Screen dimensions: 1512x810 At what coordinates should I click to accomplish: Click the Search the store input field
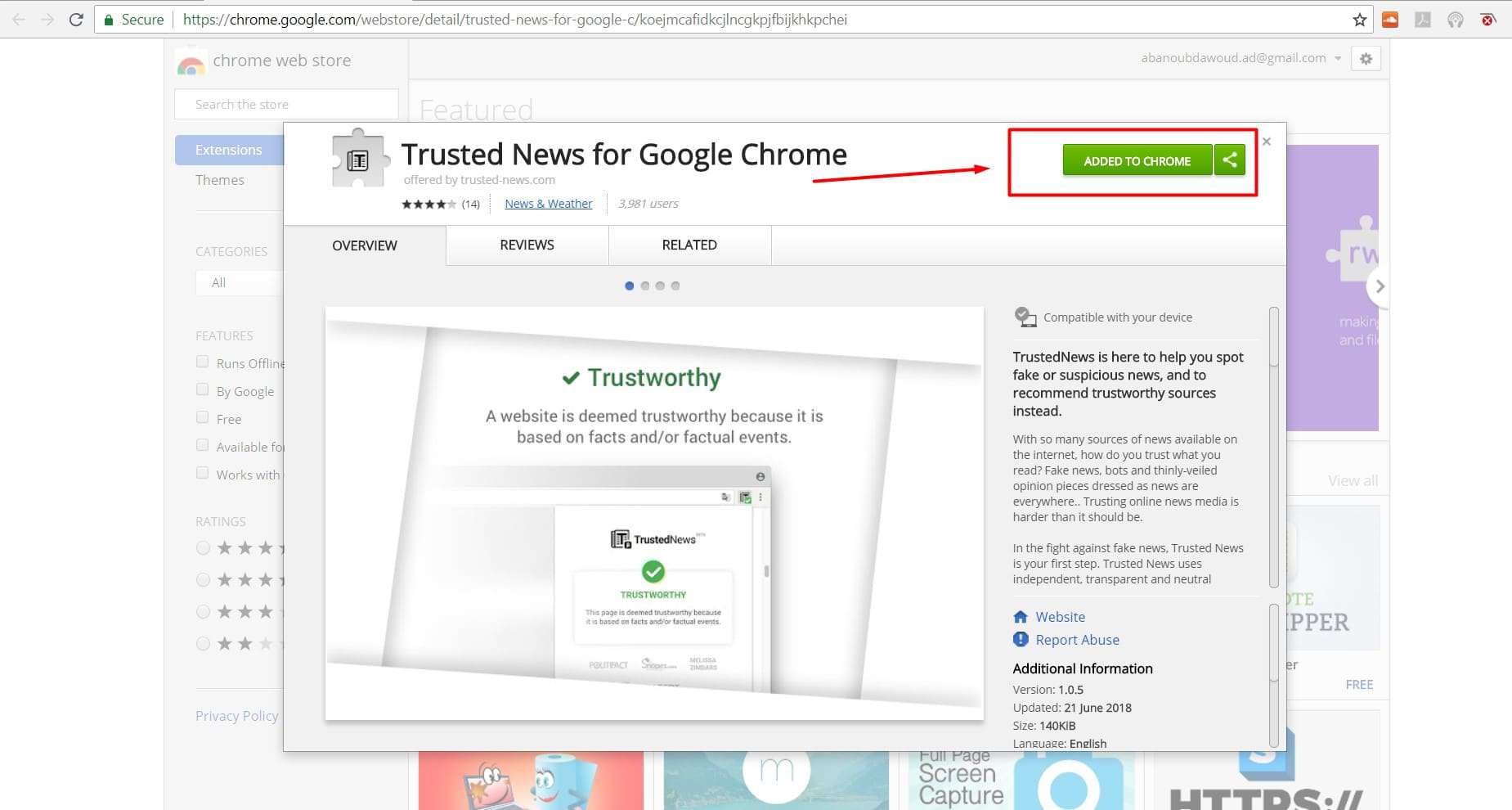point(285,104)
